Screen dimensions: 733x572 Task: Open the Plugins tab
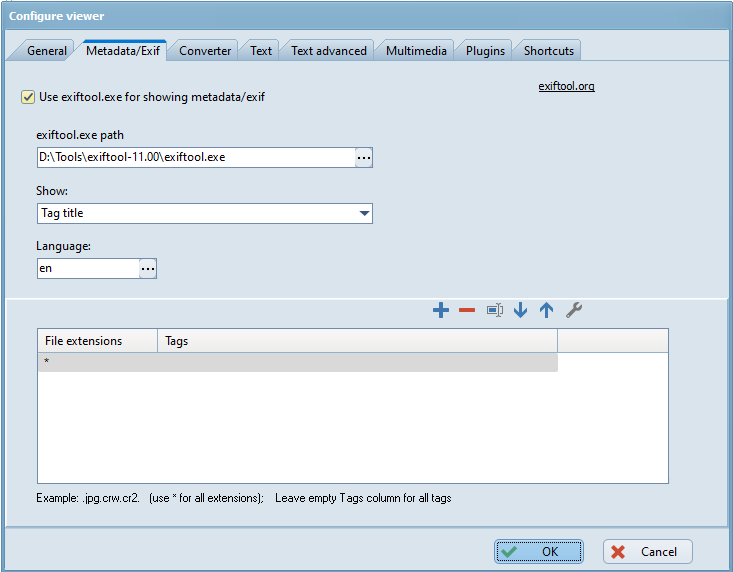(485, 51)
